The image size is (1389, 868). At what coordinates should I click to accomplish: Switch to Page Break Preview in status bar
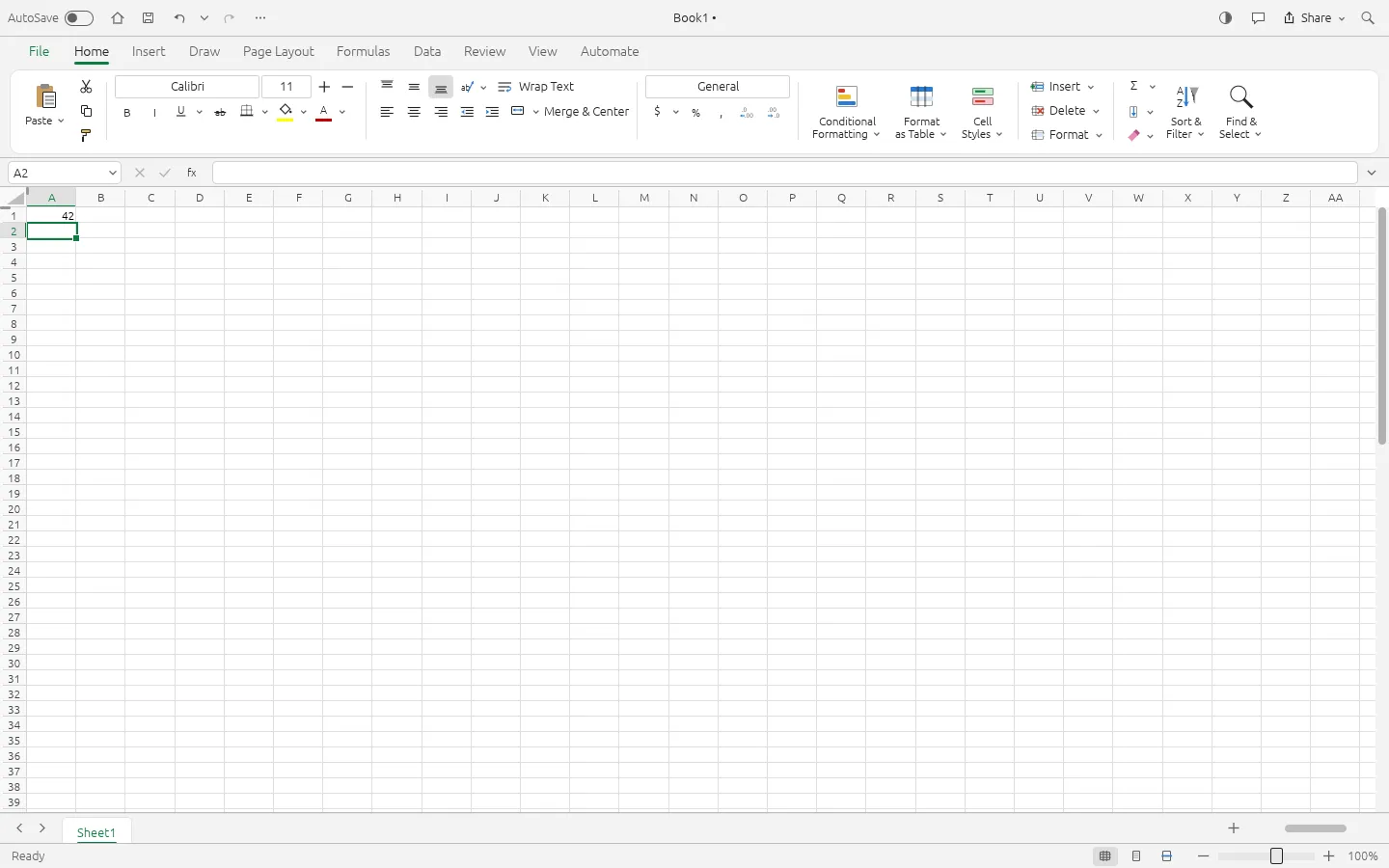click(1167, 856)
